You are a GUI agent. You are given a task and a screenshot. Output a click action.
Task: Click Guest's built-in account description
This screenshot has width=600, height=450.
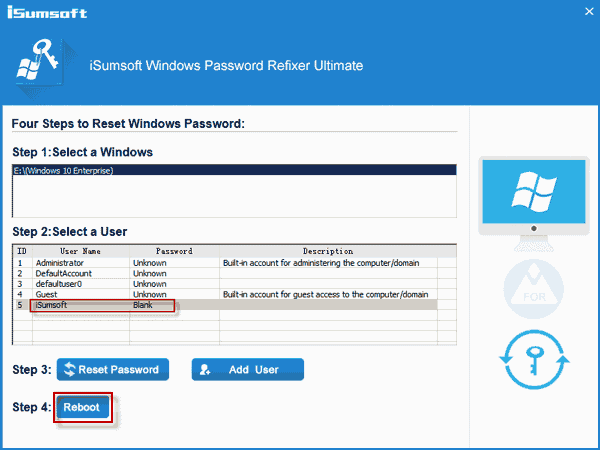(x=325, y=294)
